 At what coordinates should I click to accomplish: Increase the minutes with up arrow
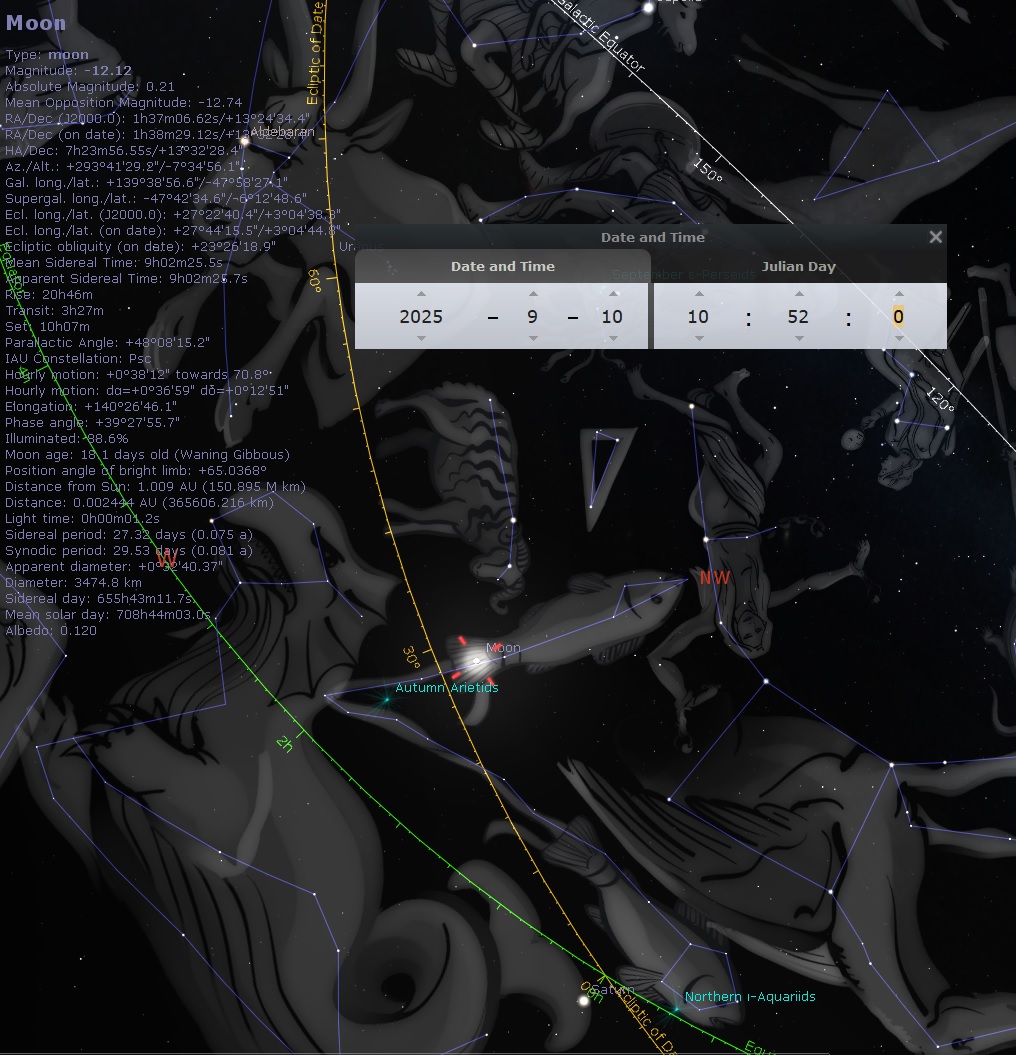click(x=799, y=294)
